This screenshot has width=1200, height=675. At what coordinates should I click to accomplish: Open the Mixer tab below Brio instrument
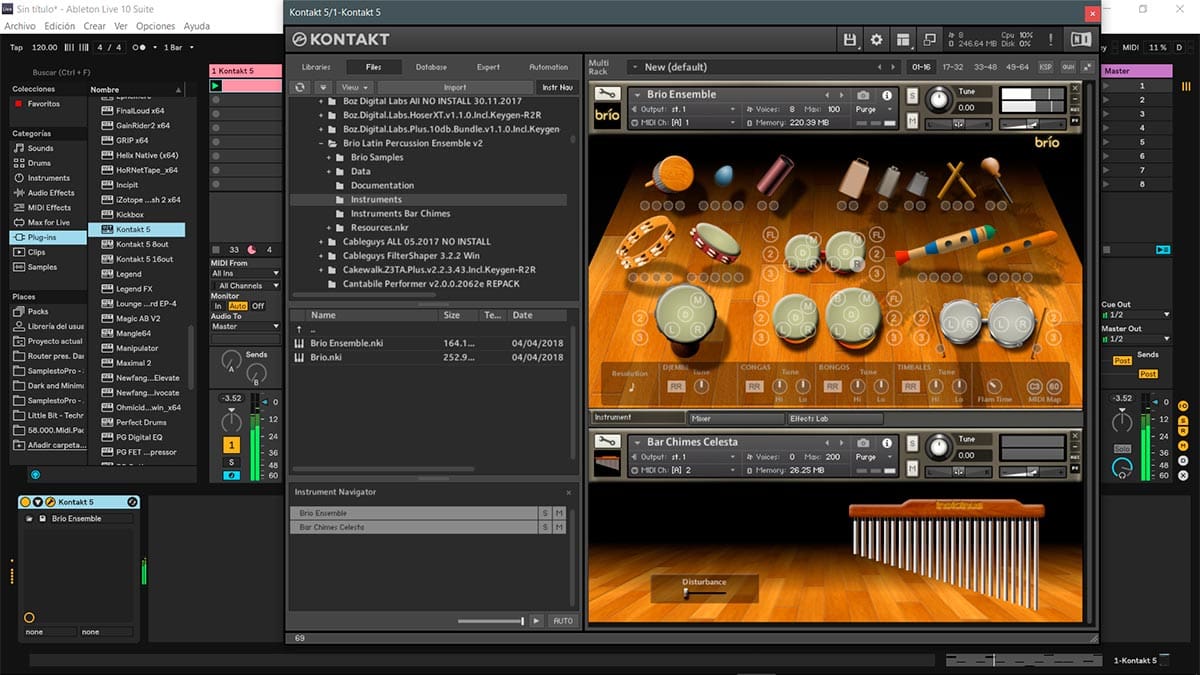[x=735, y=418]
